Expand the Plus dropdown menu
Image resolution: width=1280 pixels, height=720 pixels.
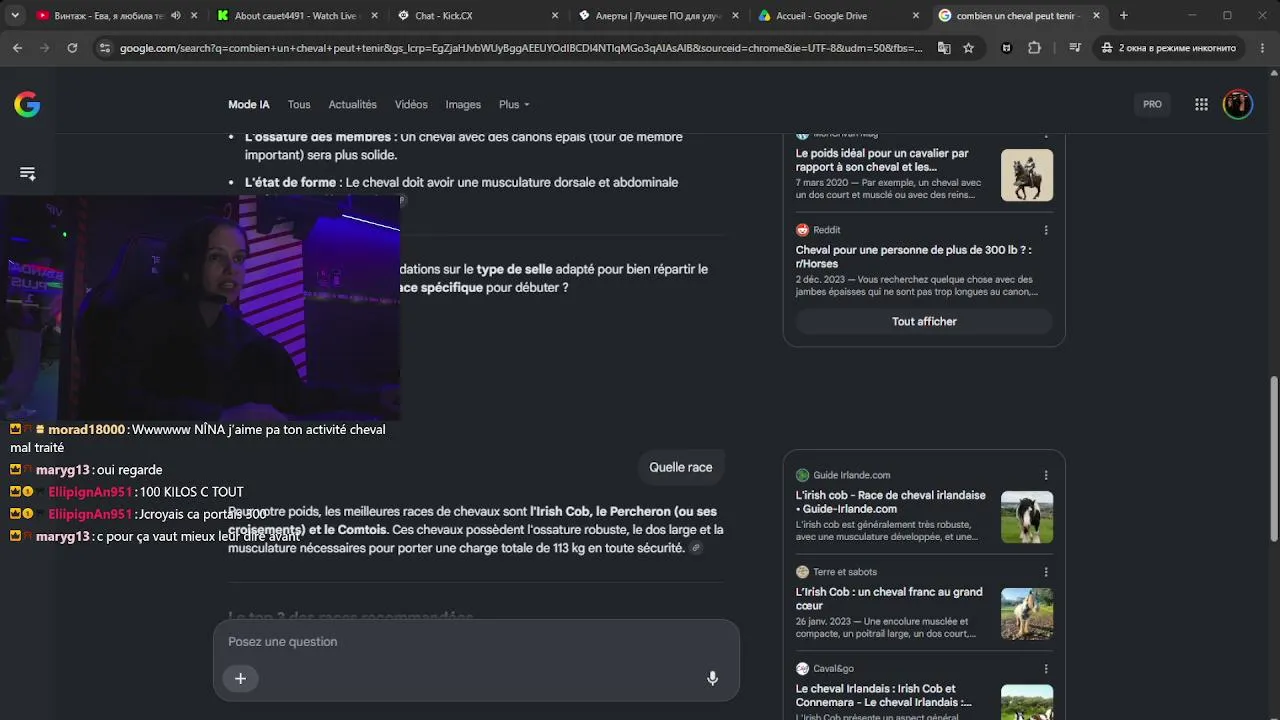514,104
